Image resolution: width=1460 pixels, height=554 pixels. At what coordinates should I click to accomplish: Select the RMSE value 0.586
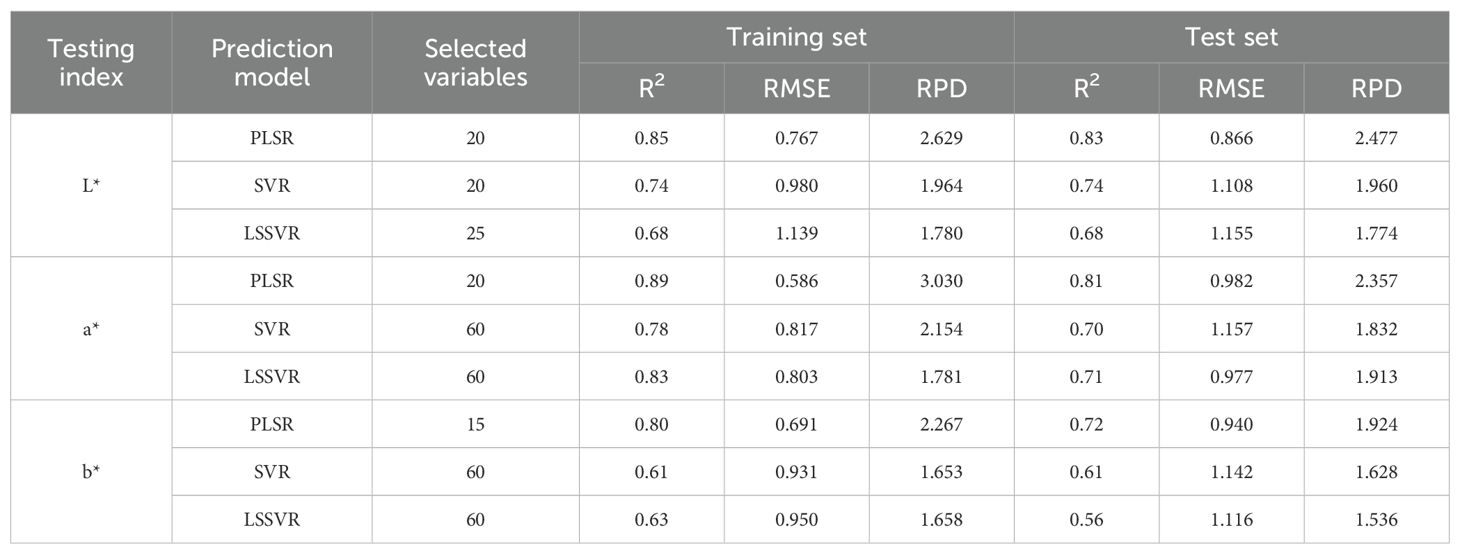pos(796,281)
